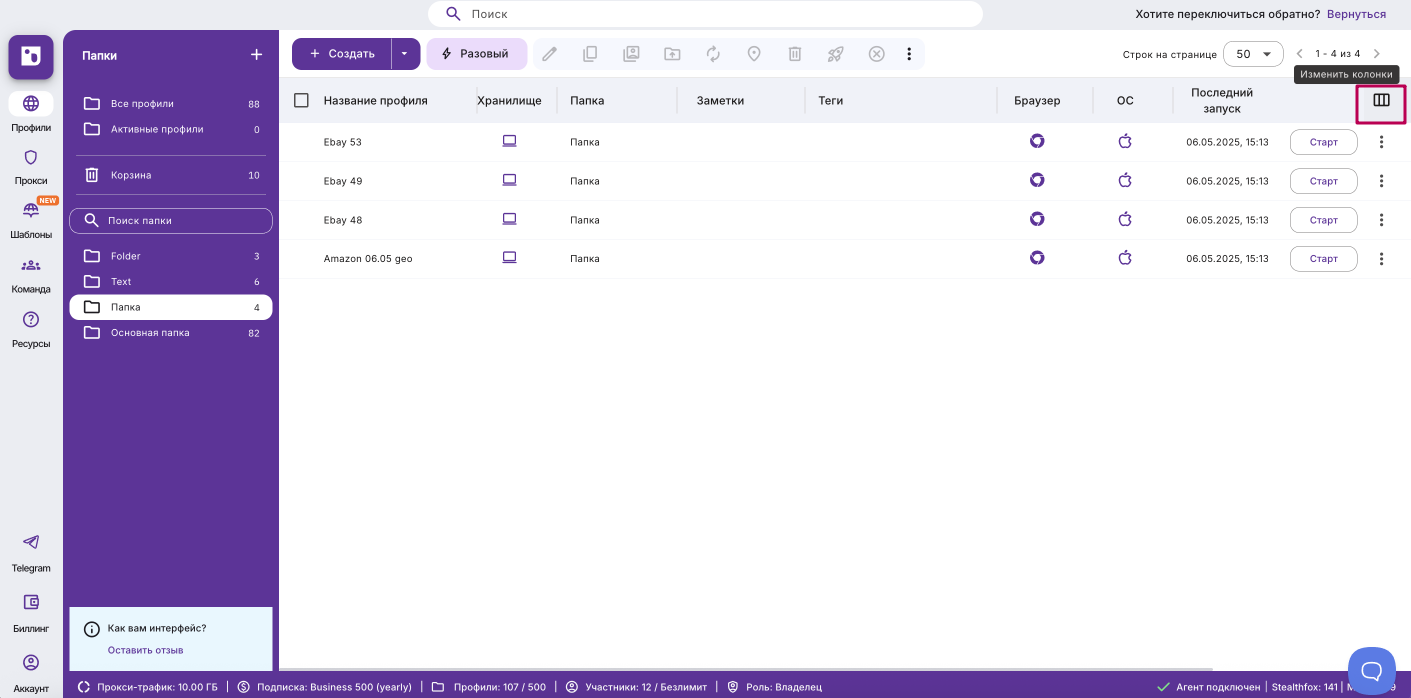Select the Папка folder with 4 profiles

pos(171,307)
